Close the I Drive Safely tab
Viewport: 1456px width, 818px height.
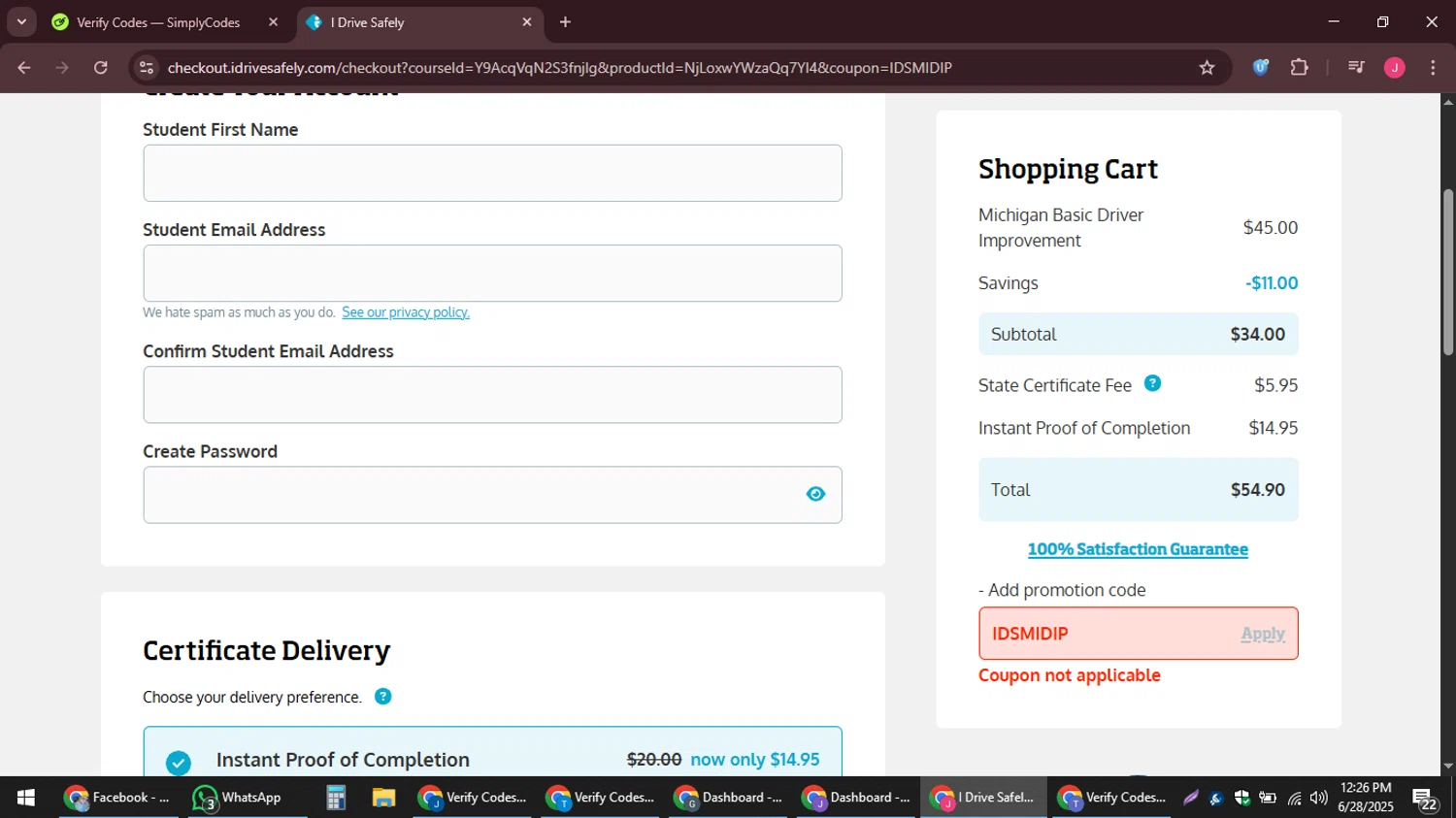(527, 22)
